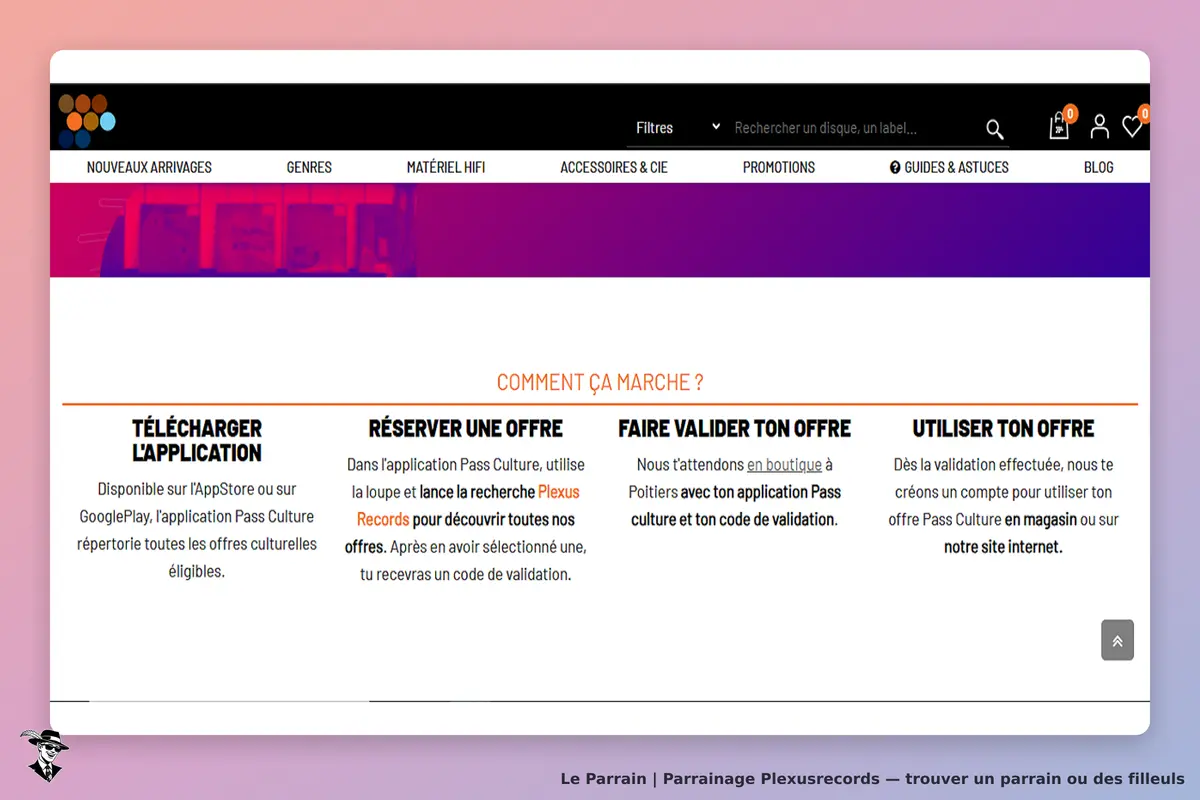
Task: Click the 'TÉLÉCHARGER L'APPLICATION' heading
Action: click(x=197, y=440)
